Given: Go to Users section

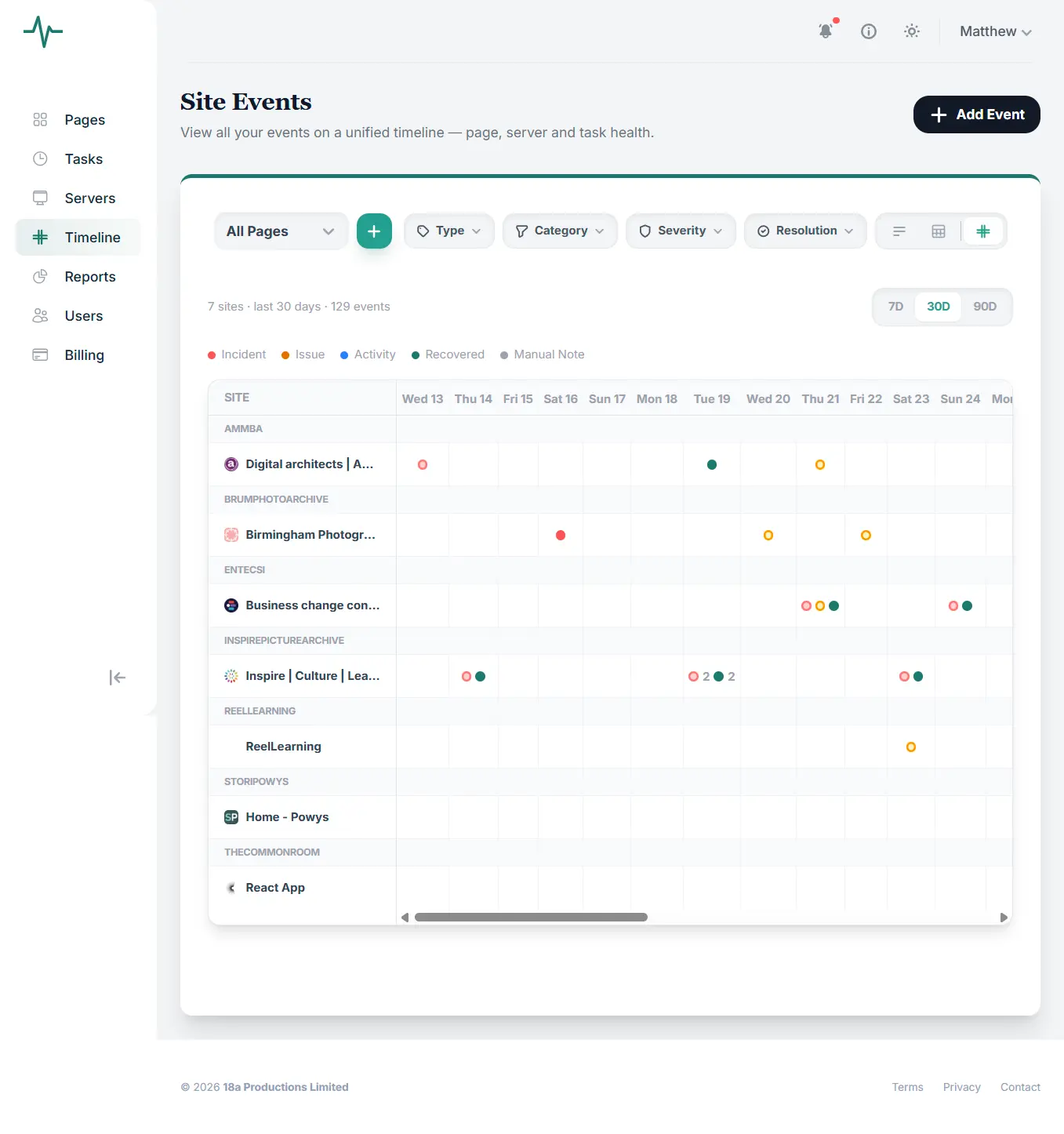Looking at the screenshot, I should tap(78, 316).
